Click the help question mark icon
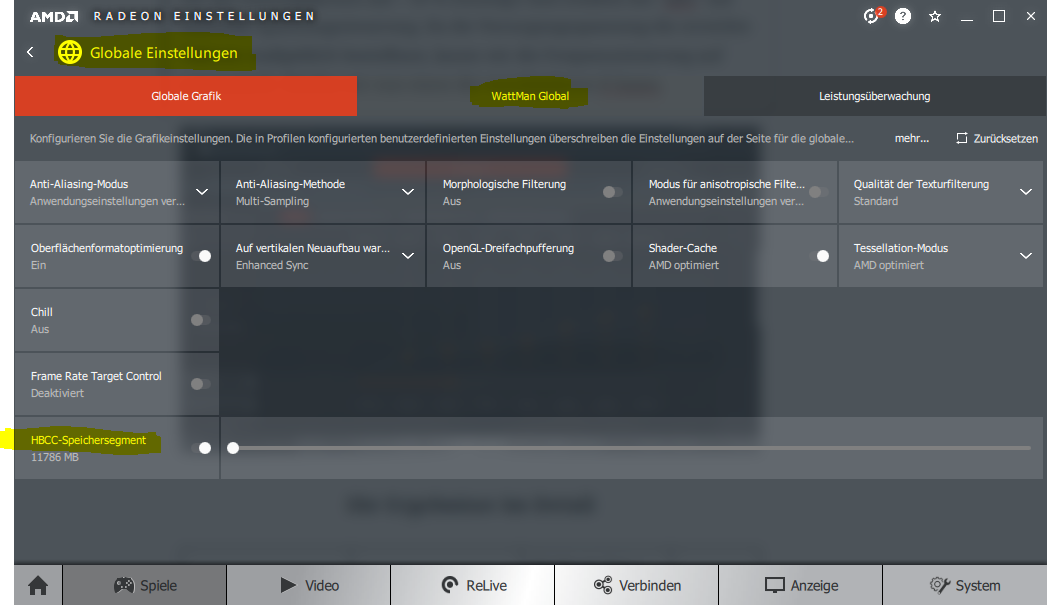This screenshot has width=1047, height=605. click(903, 17)
